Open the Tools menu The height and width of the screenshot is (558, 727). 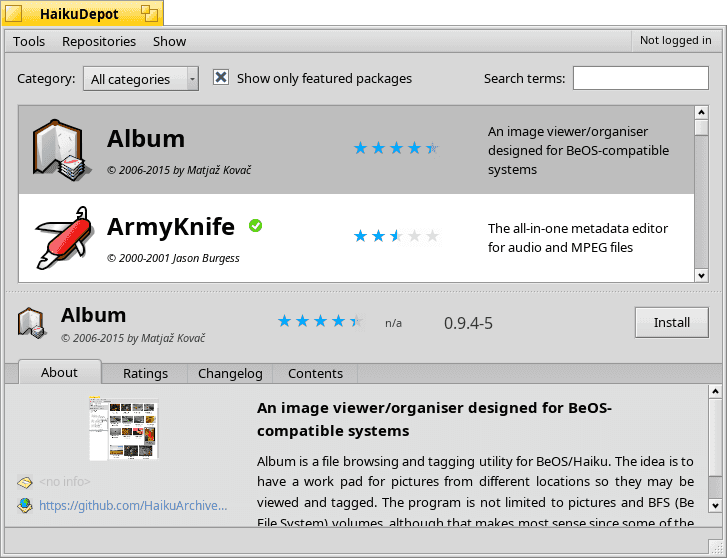click(29, 41)
